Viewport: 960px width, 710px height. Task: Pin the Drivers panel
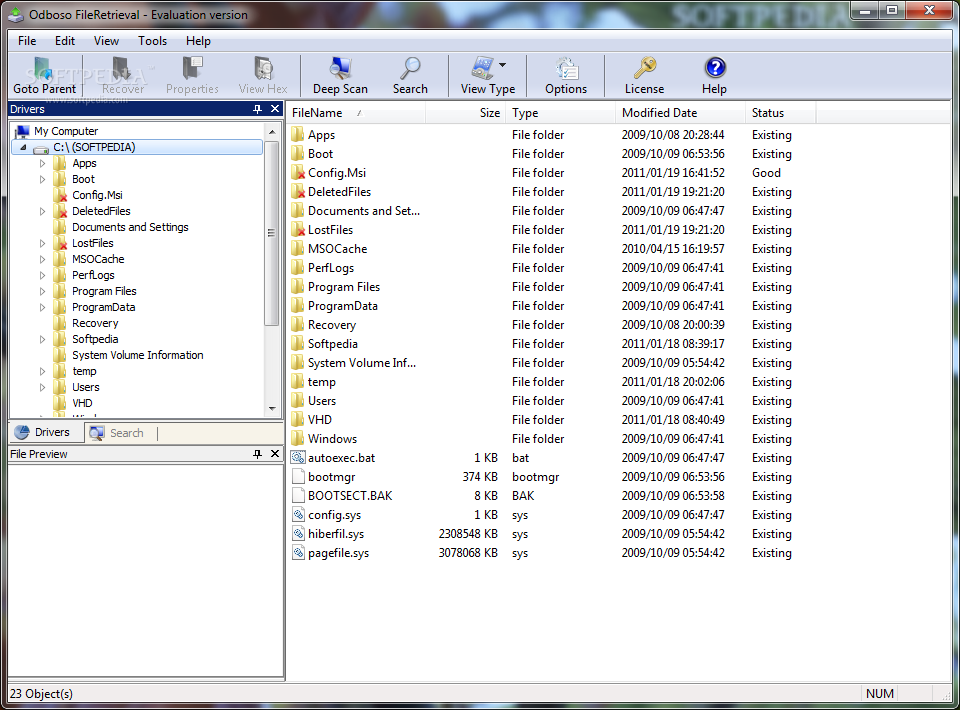257,109
